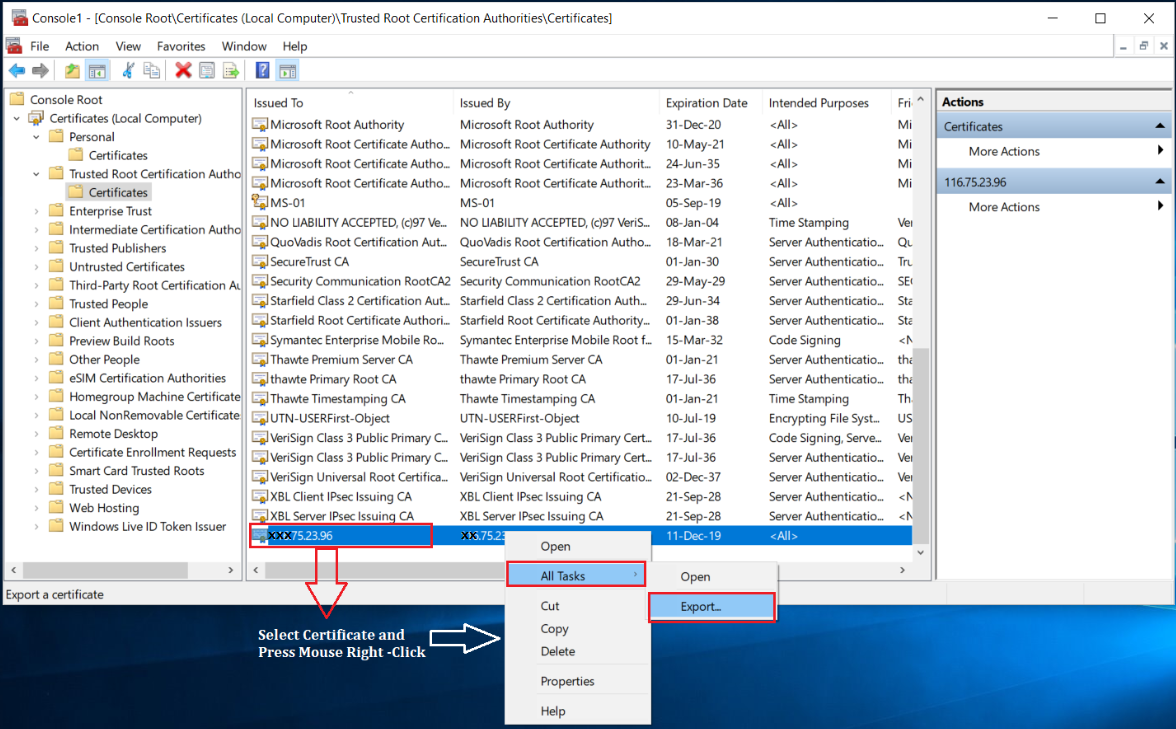
Task: Collapse the Certificates section in Actions pane
Action: point(1160,126)
